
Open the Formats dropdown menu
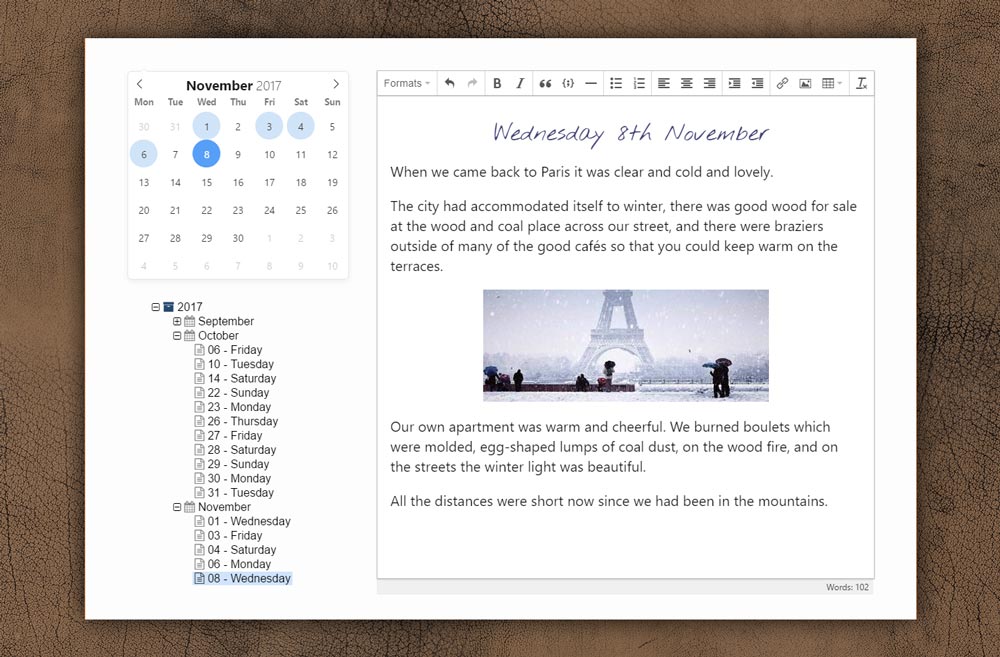[x=407, y=84]
